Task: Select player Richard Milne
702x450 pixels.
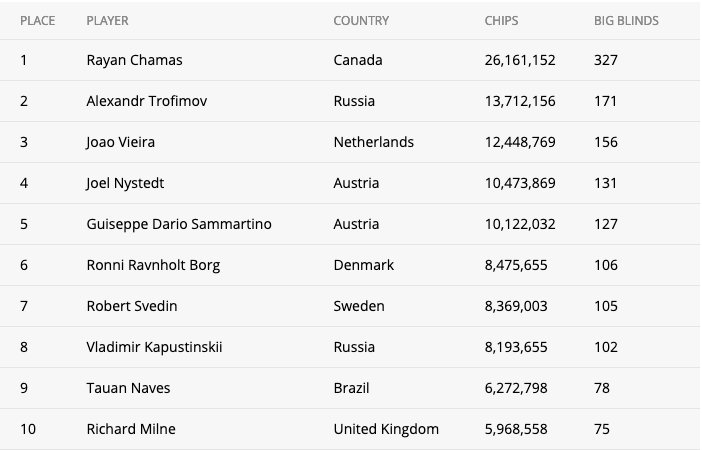Action: pyautogui.click(x=131, y=429)
